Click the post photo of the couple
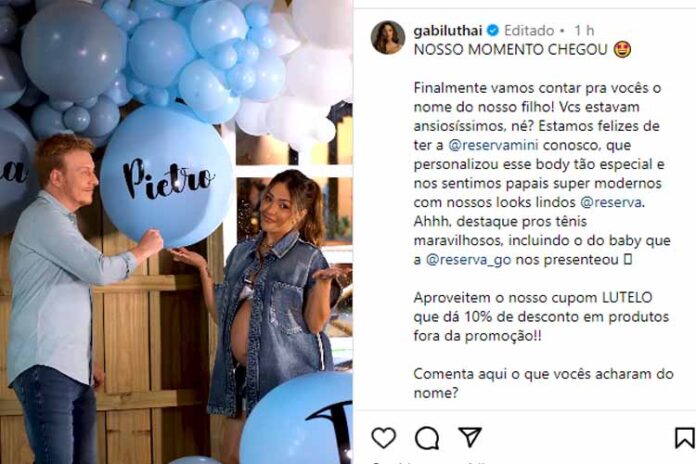This screenshot has width=696, height=464. [x=176, y=232]
